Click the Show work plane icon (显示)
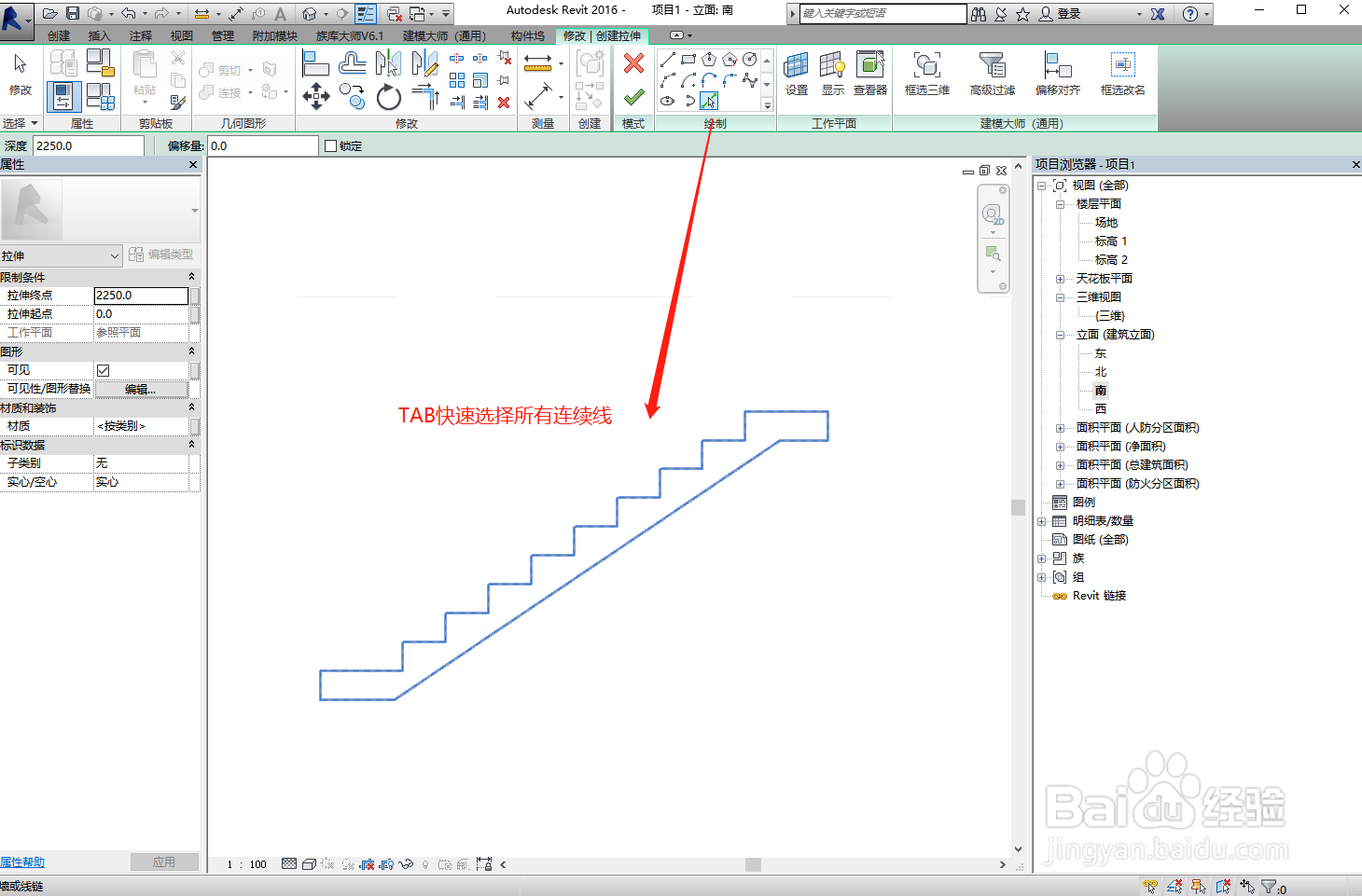1362x896 pixels. [832, 73]
